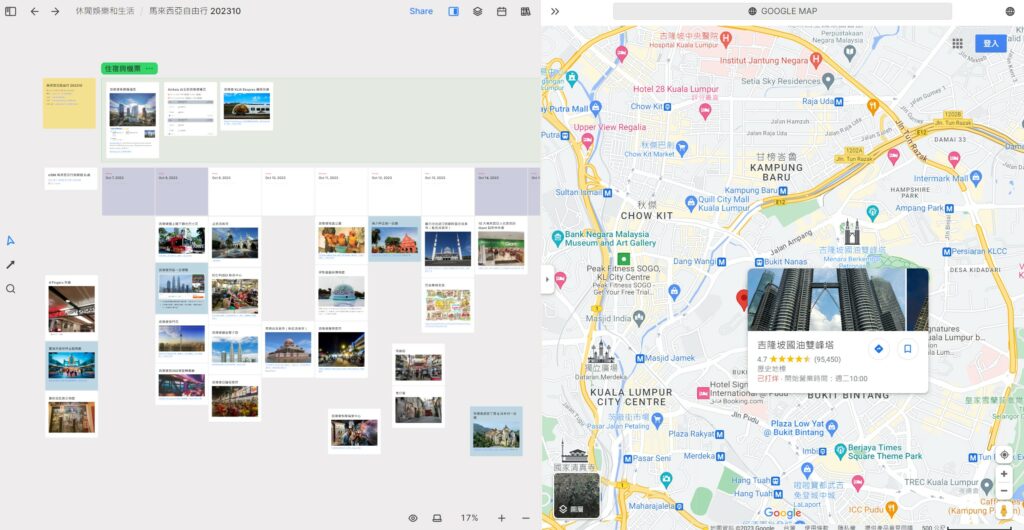The image size is (1024, 530).
Task: Switch map layer via 圖層 thumbnail
Action: tap(577, 495)
